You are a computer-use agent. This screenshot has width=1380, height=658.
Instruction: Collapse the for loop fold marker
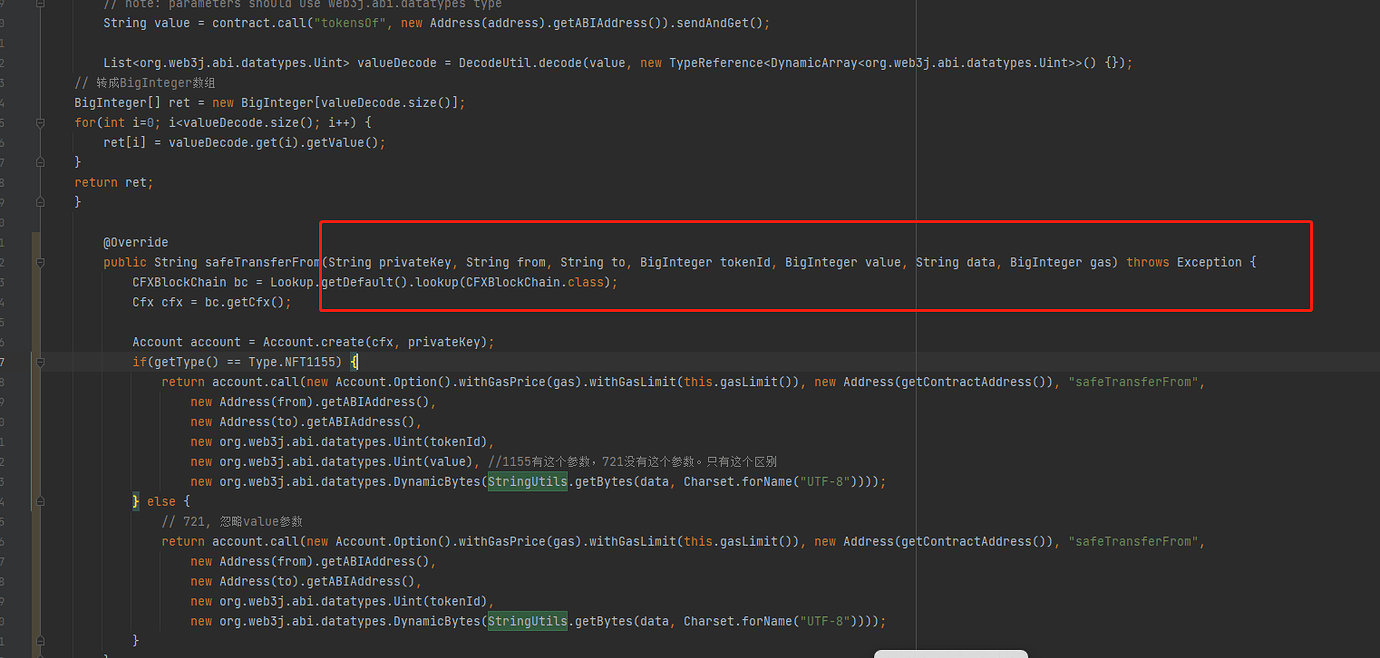click(40, 123)
